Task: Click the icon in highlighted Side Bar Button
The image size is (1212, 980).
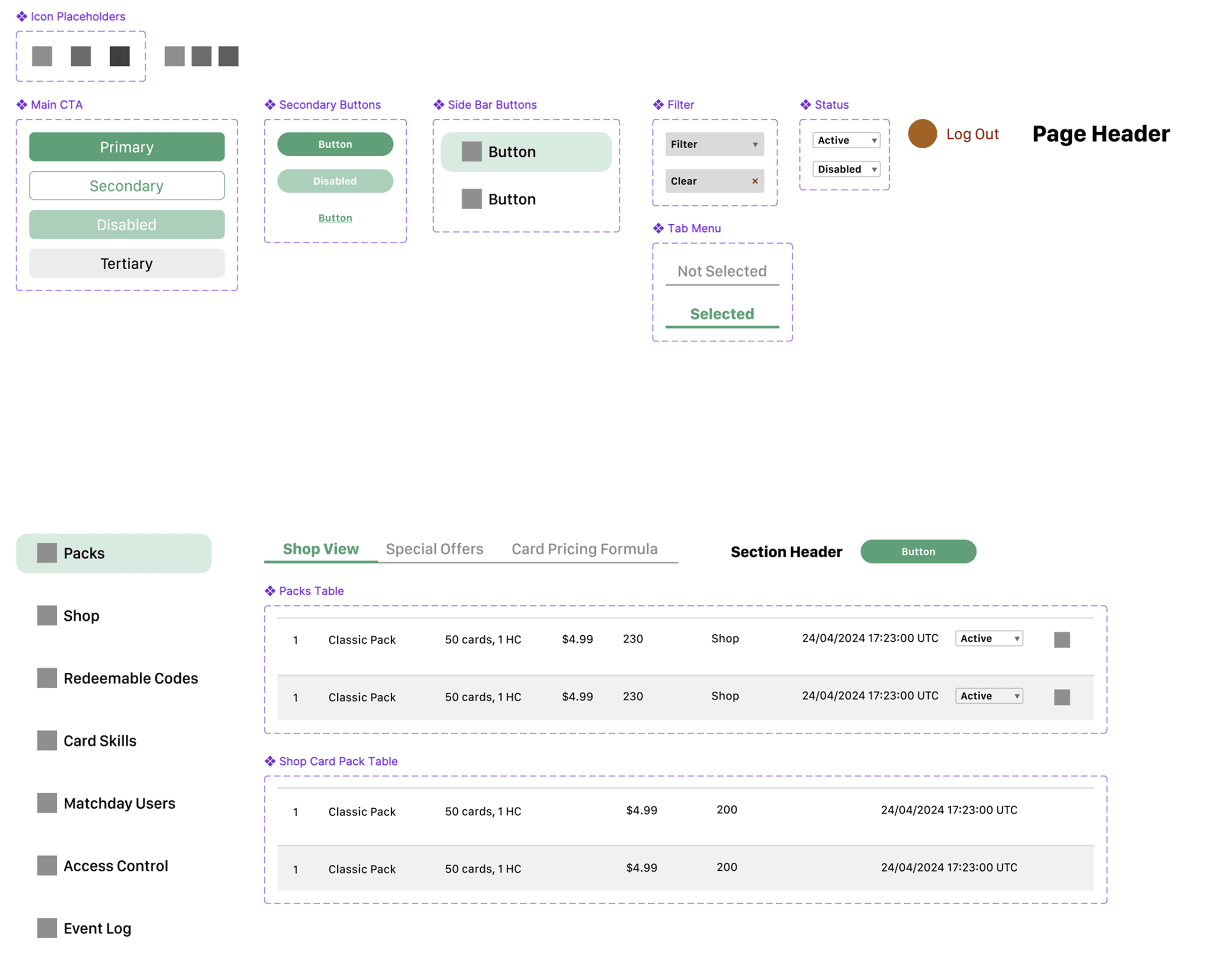Action: click(x=472, y=151)
